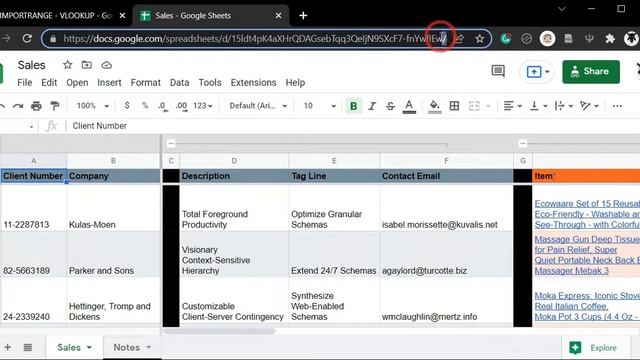
Task: Decrease decimal places
Action: tap(162, 106)
